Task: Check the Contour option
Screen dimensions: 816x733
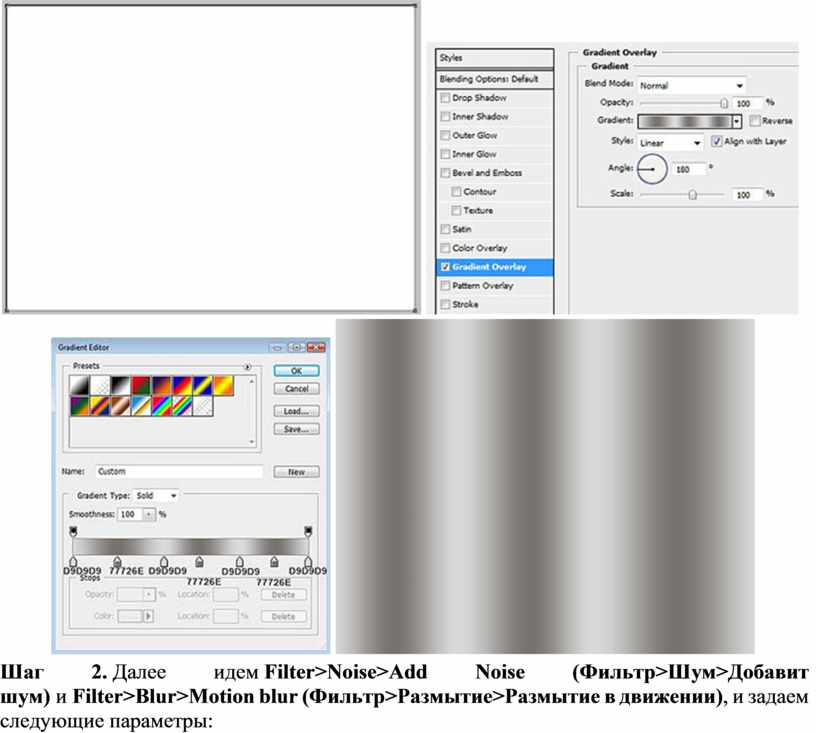Action: (456, 191)
